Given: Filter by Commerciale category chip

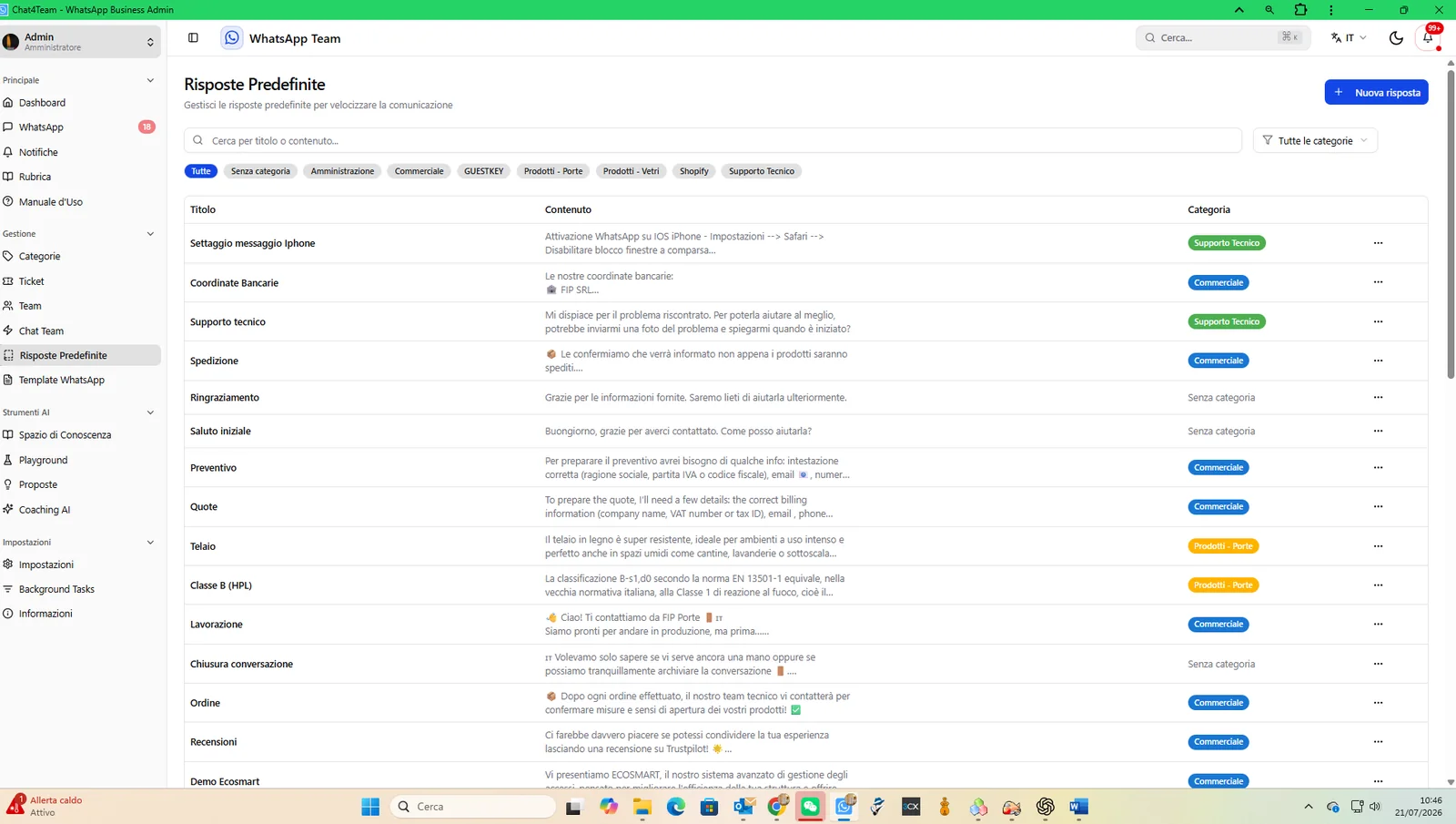Looking at the screenshot, I should point(420,171).
